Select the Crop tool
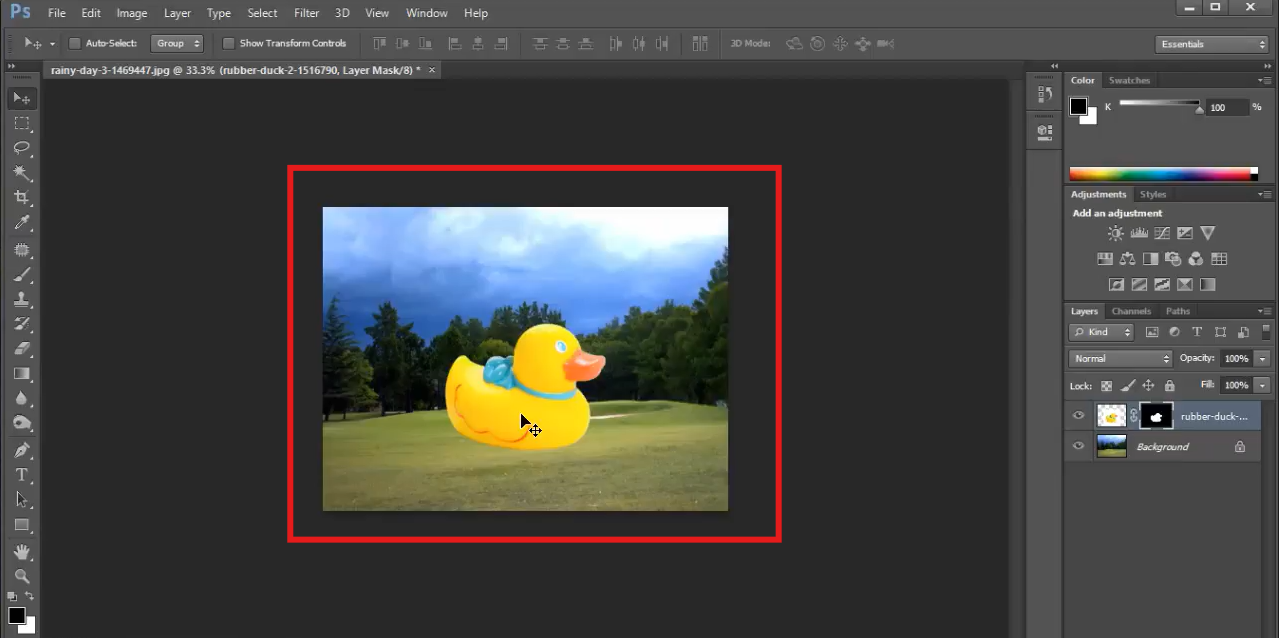 21,198
